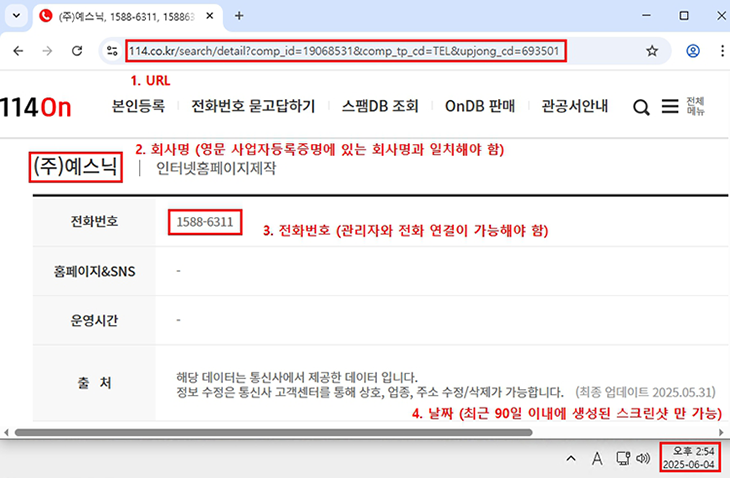The width and height of the screenshot is (730, 478).
Task: Bookmark this page with the star icon
Action: tap(652, 51)
